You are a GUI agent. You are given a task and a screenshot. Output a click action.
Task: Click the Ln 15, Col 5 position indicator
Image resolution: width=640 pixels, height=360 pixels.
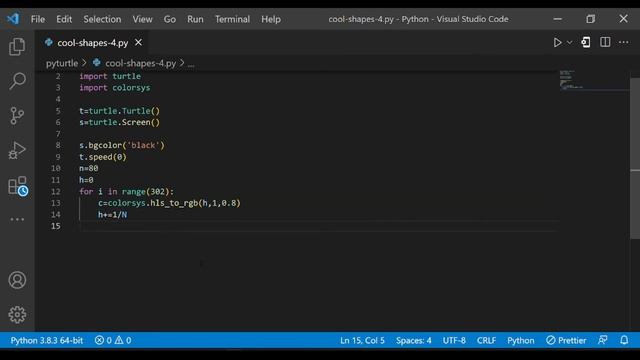[362, 340]
